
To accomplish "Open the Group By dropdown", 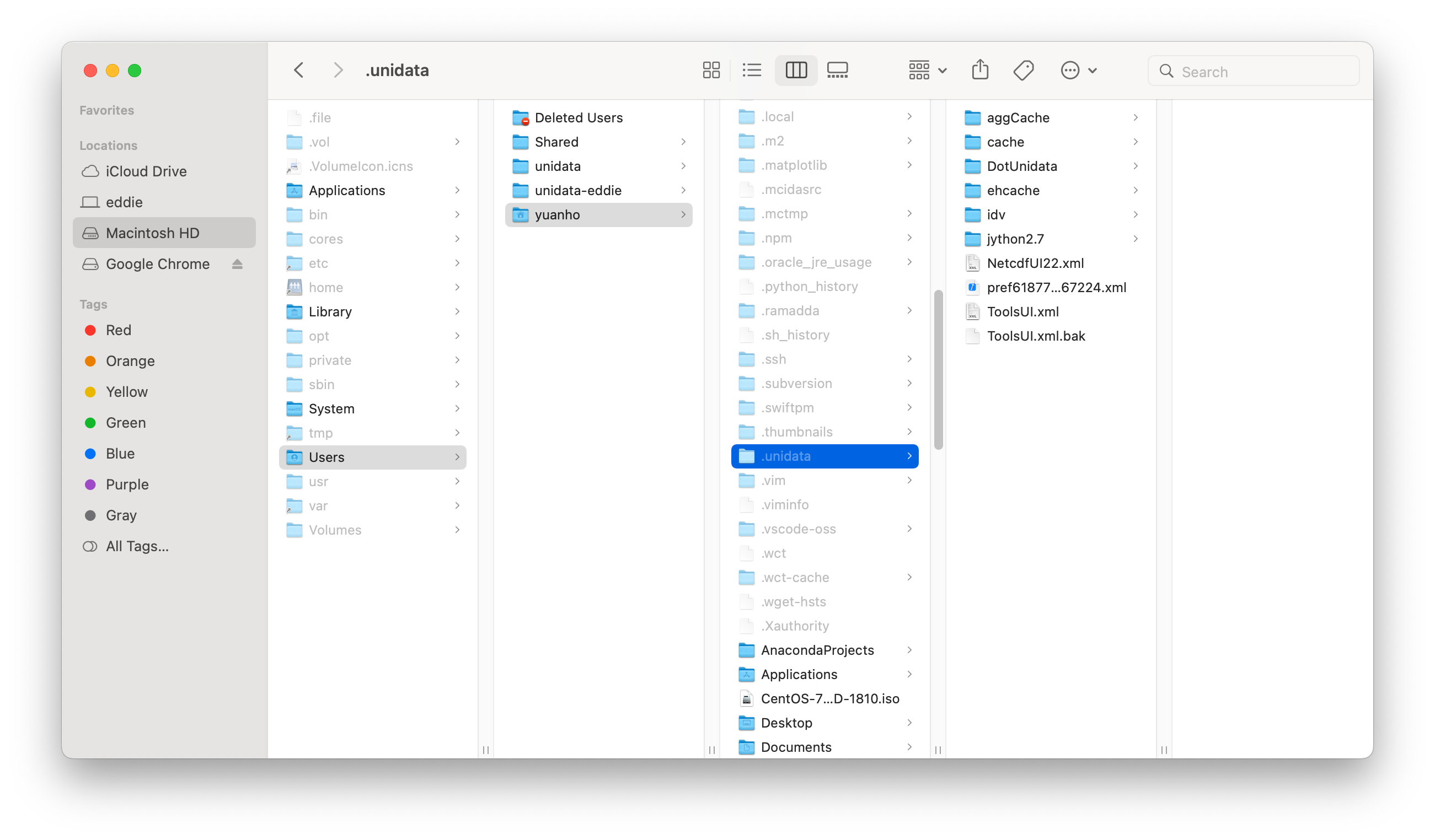I will click(x=927, y=71).
